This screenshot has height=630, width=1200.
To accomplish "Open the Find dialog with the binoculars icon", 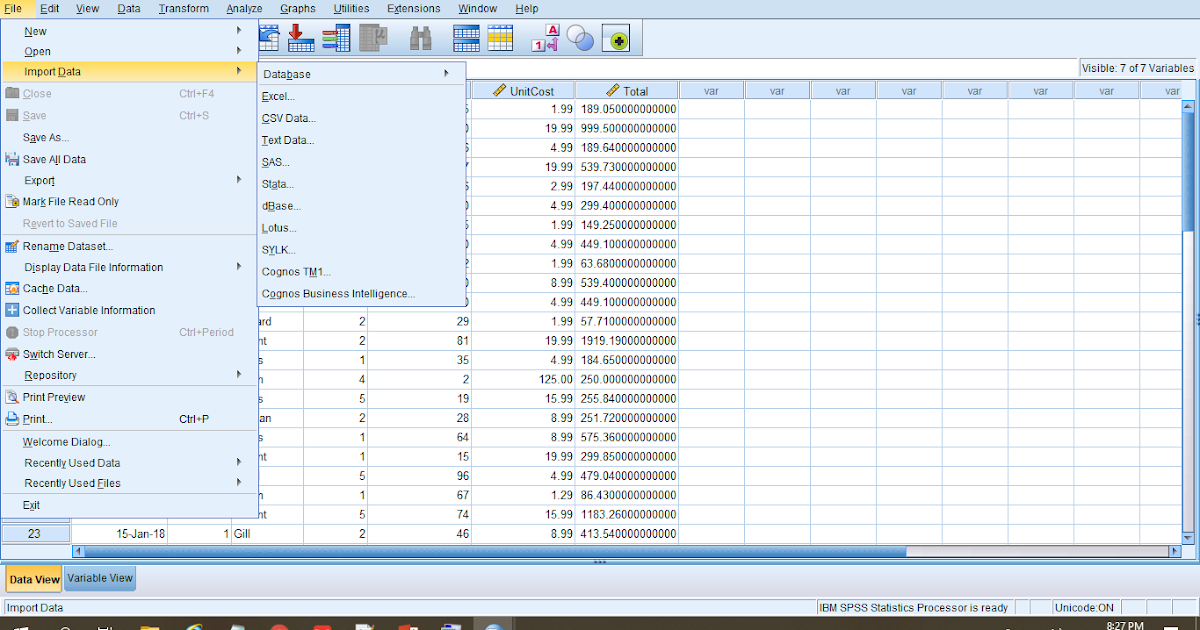I will tap(421, 38).
